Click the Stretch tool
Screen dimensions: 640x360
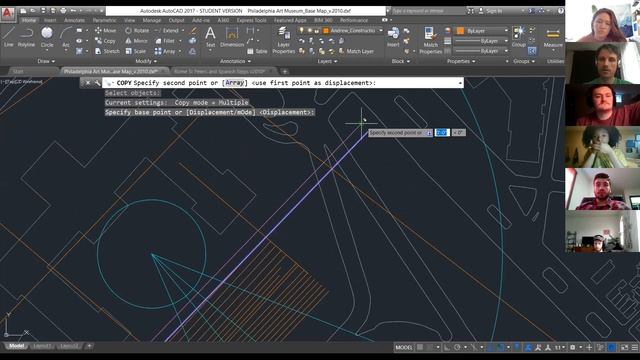pos(107,51)
